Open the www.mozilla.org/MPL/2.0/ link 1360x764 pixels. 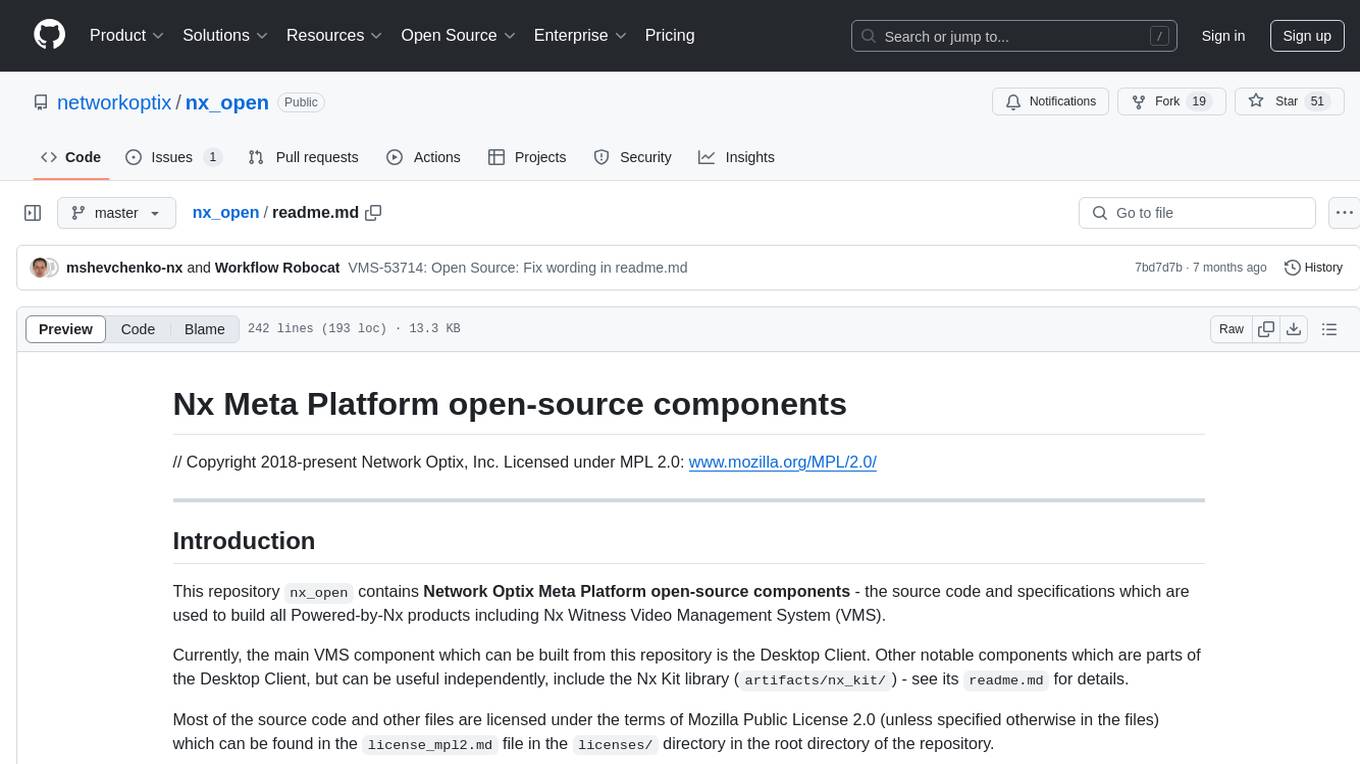[x=783, y=462]
